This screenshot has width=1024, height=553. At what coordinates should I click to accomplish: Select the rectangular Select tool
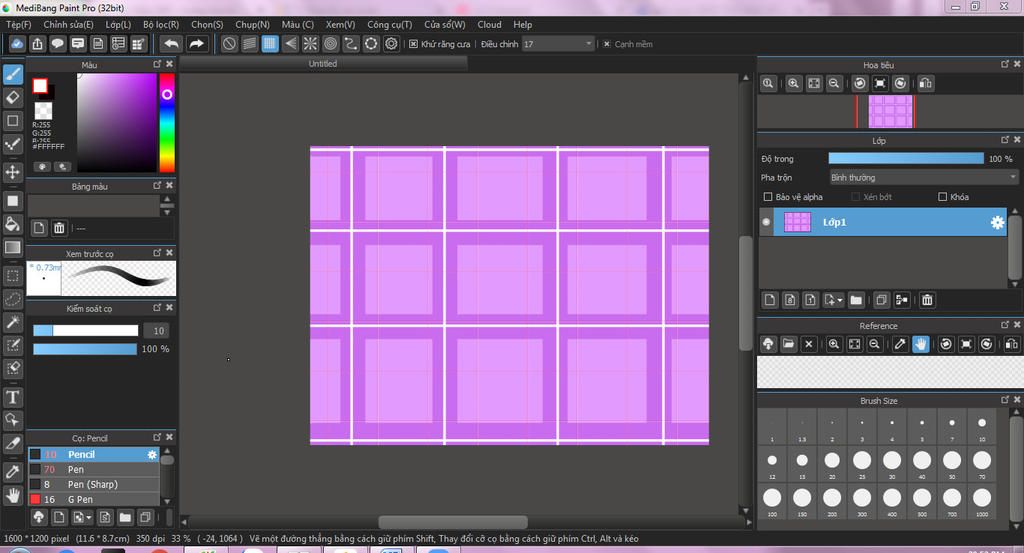coord(12,276)
